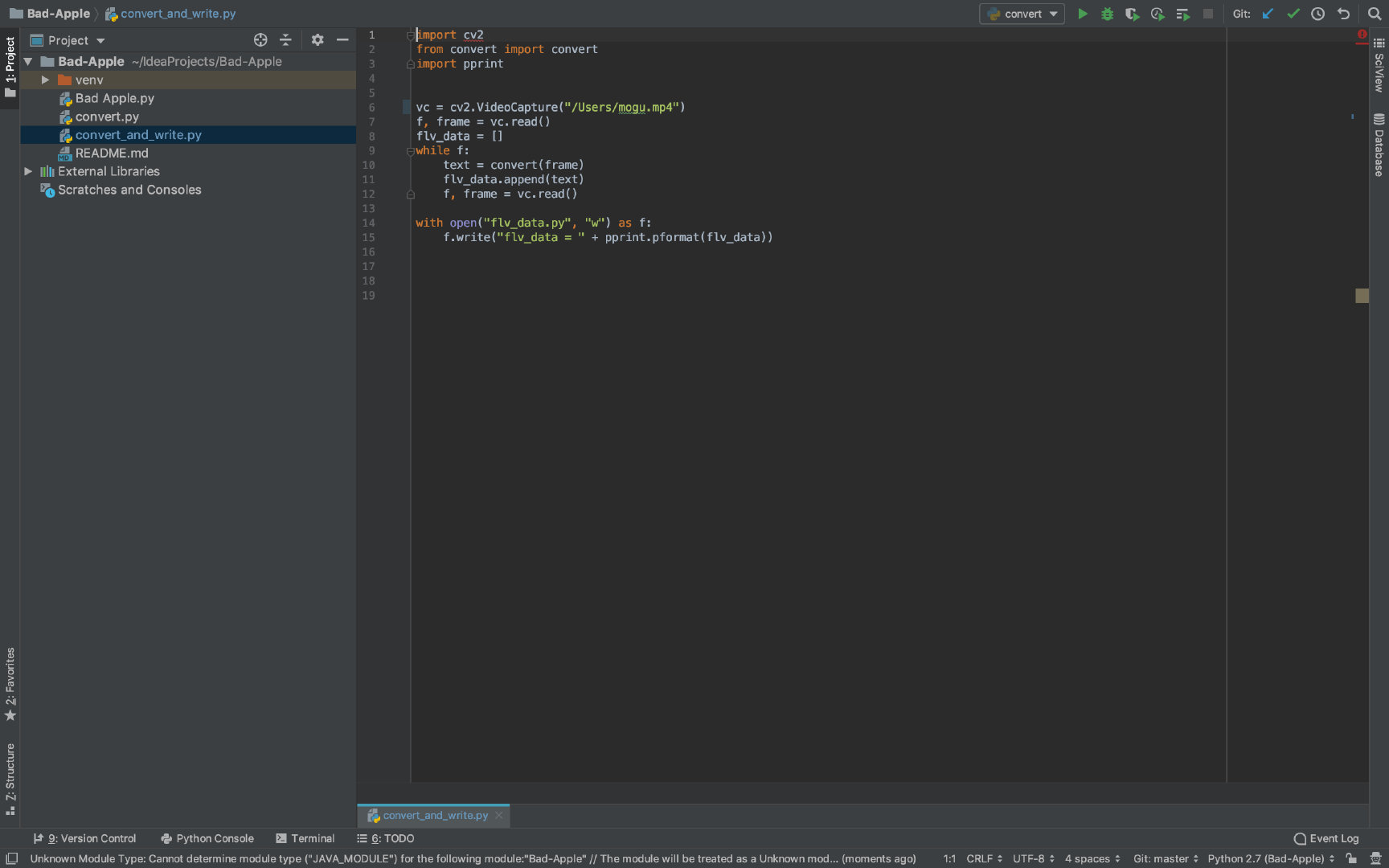Switch to the Python Console tab
This screenshot has width=1389, height=868.
point(207,838)
